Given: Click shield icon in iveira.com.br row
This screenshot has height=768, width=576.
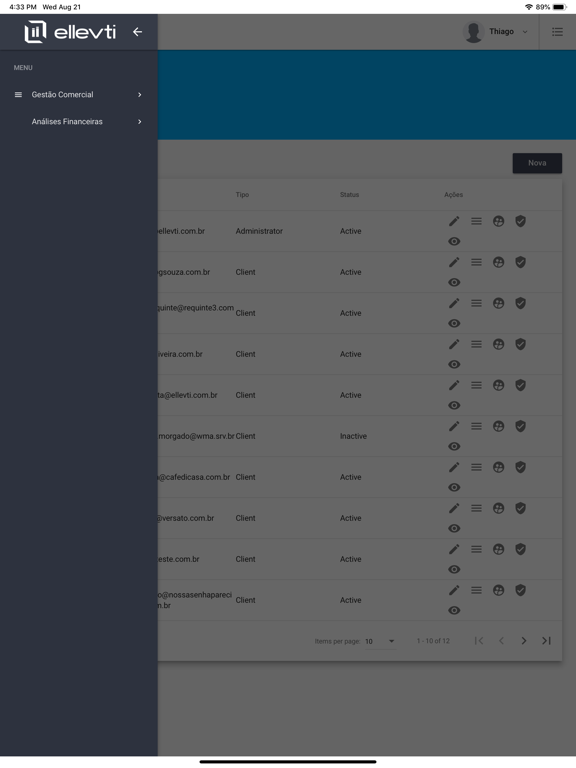Looking at the screenshot, I should pyautogui.click(x=520, y=344).
